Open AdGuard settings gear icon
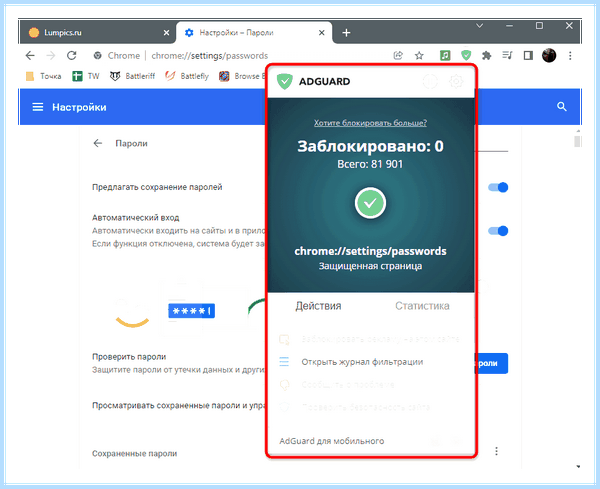The image size is (600, 489). tap(456, 81)
